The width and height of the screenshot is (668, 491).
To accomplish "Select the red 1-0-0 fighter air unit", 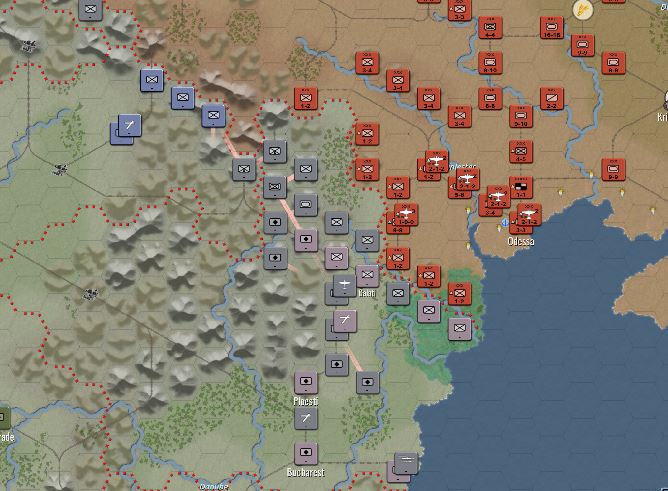I will pos(406,214).
